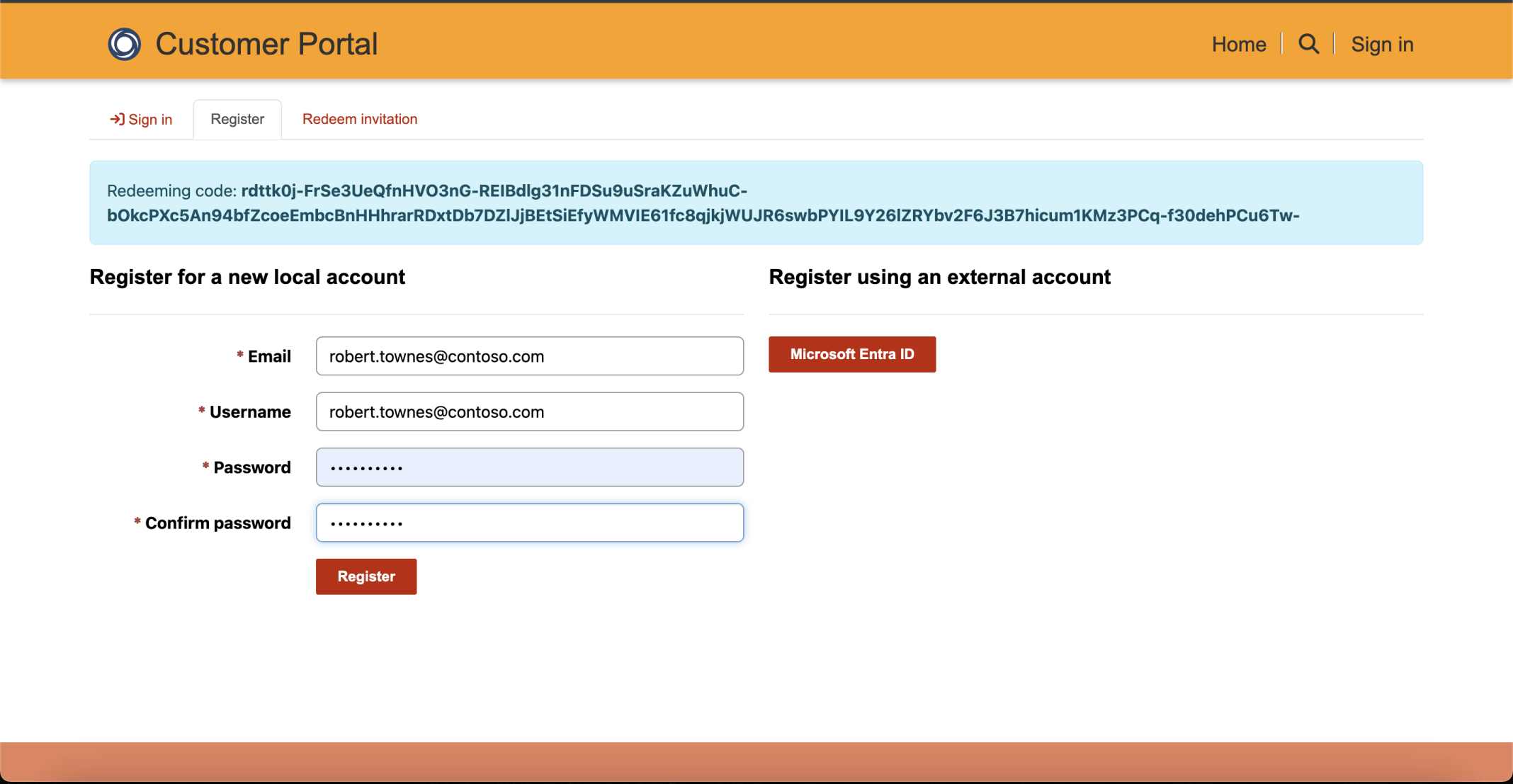Viewport: 1513px width, 784px height.
Task: Click into the Password field
Action: 529,467
